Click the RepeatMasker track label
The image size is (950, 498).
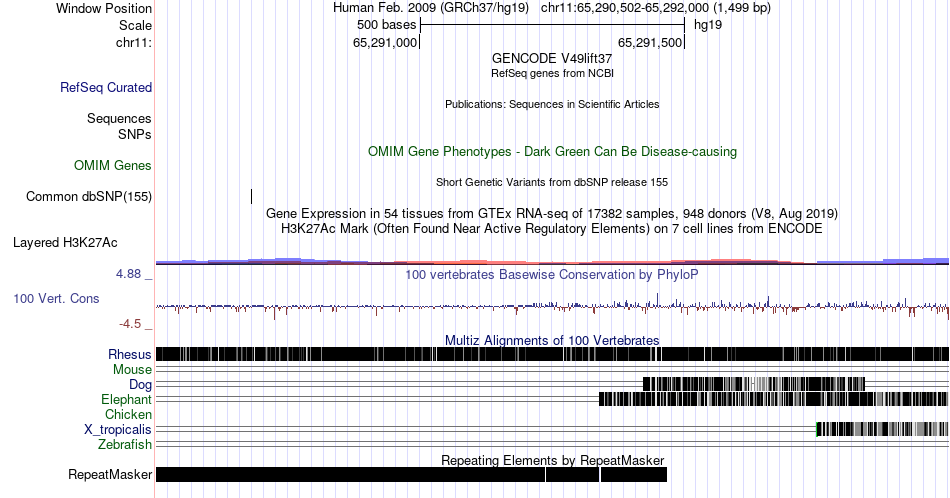coord(110,474)
